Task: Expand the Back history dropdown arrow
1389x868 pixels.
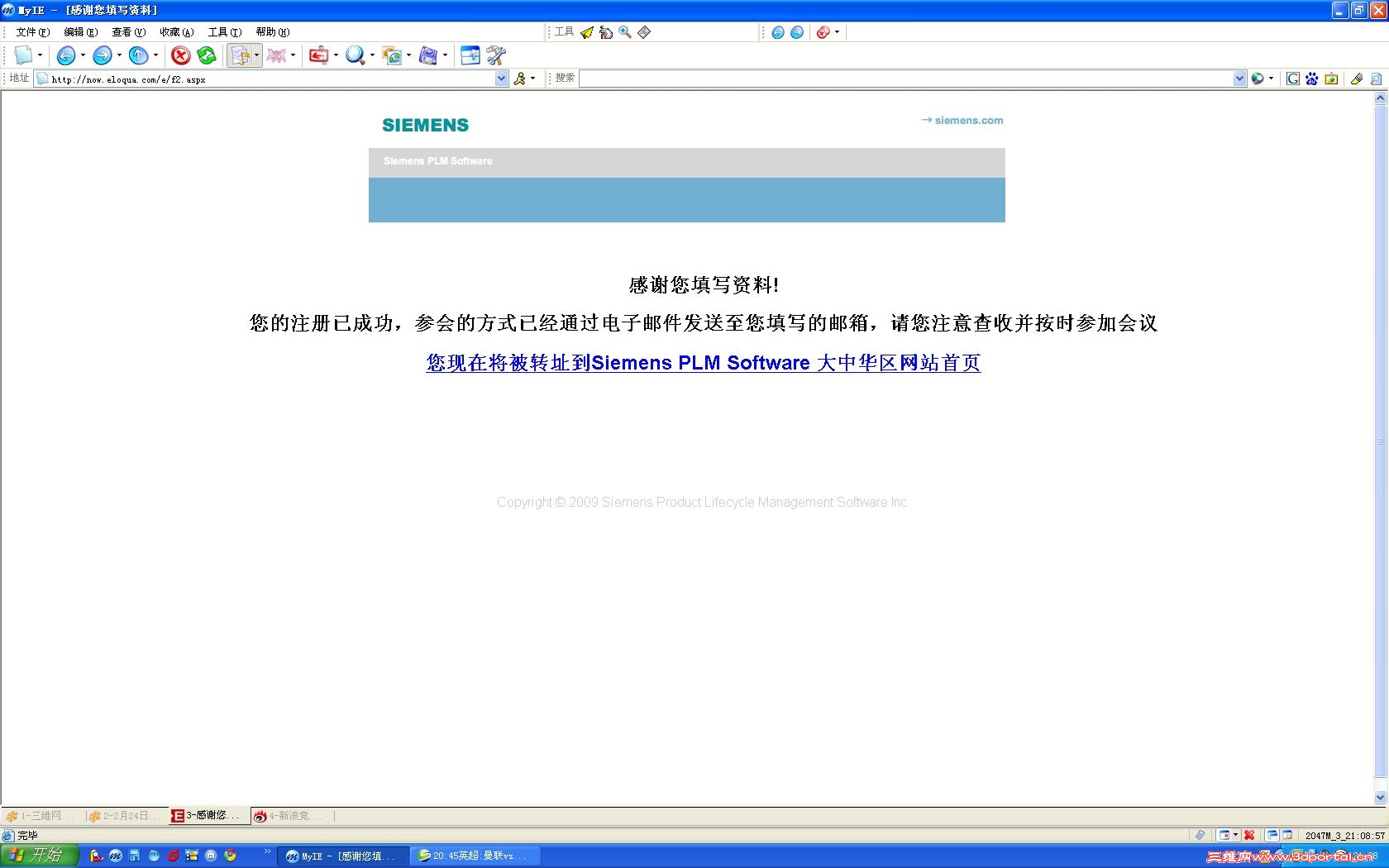Action: [82, 55]
